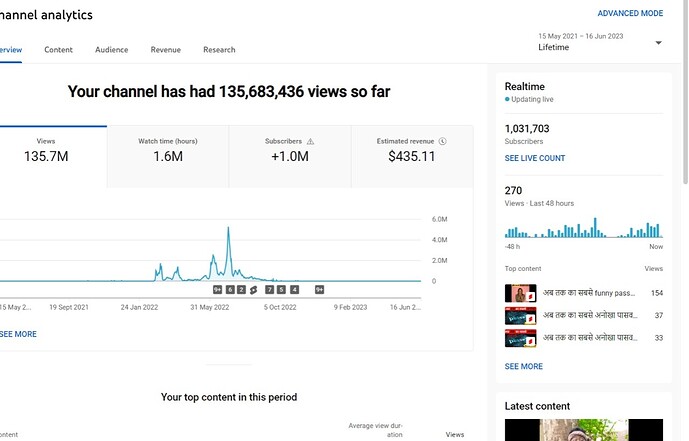Click the 'Your top content in this period' heading

[x=229, y=397]
